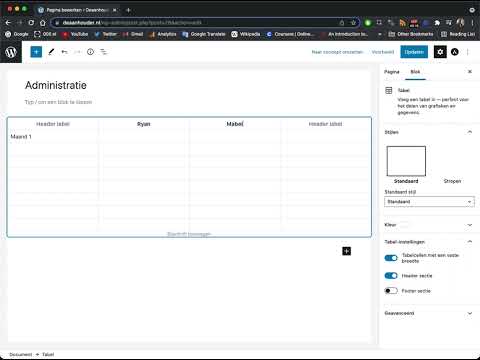This screenshot has width=480, height=360.
Task: Open the Twitter bookmark
Action: tap(106, 34)
